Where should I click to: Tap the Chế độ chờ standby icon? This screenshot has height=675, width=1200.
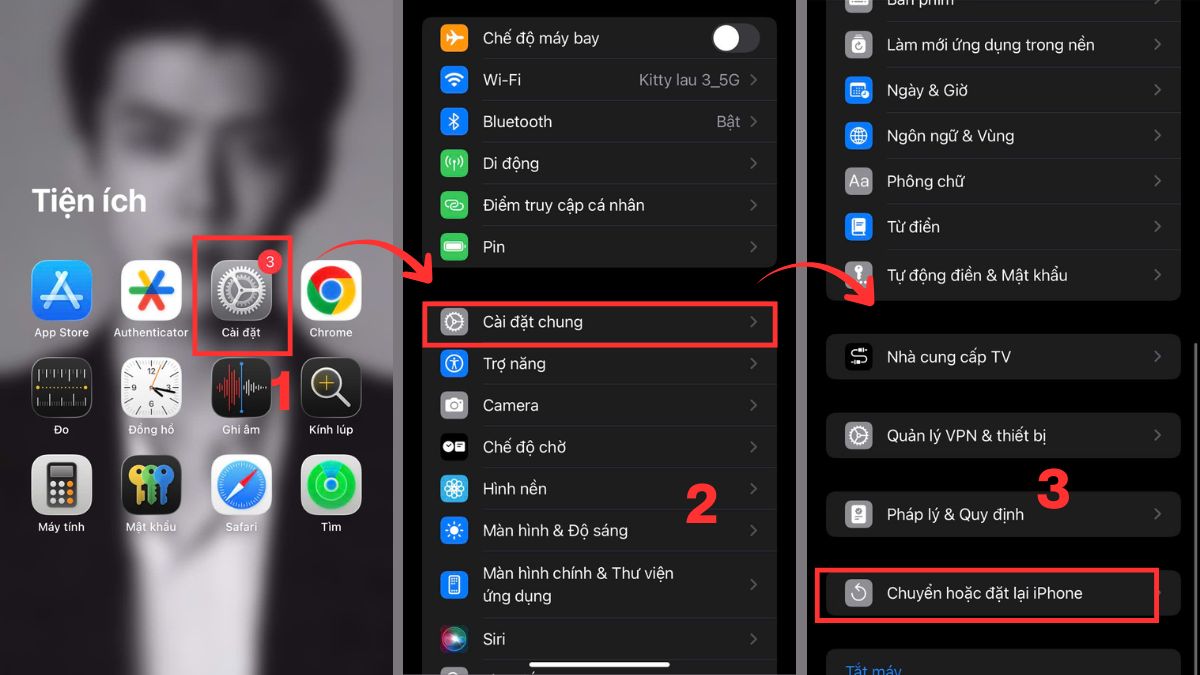click(455, 447)
